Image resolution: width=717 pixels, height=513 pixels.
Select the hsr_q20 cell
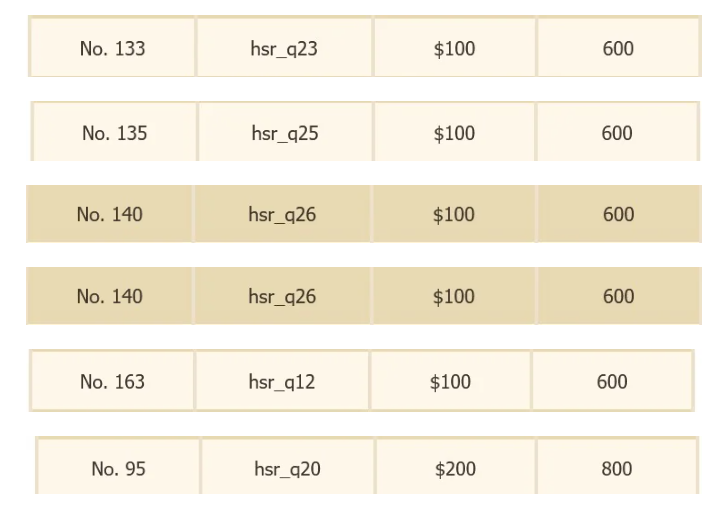287,468
